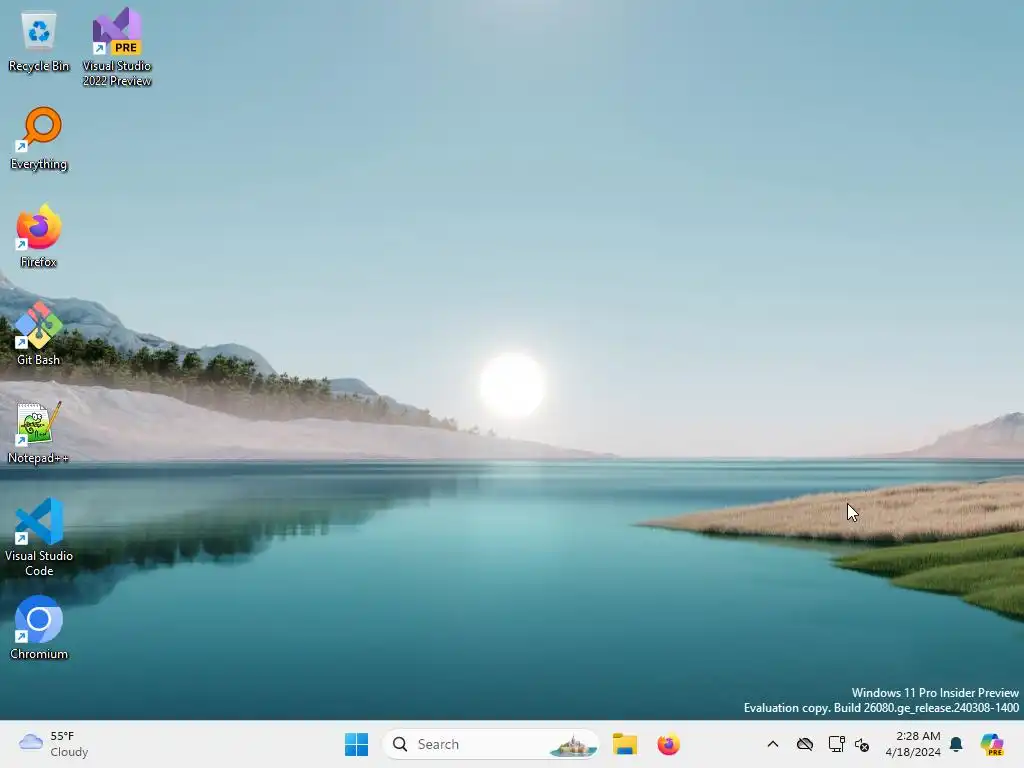The height and width of the screenshot is (768, 1024).
Task: Open the Windows Start menu
Action: tap(357, 744)
